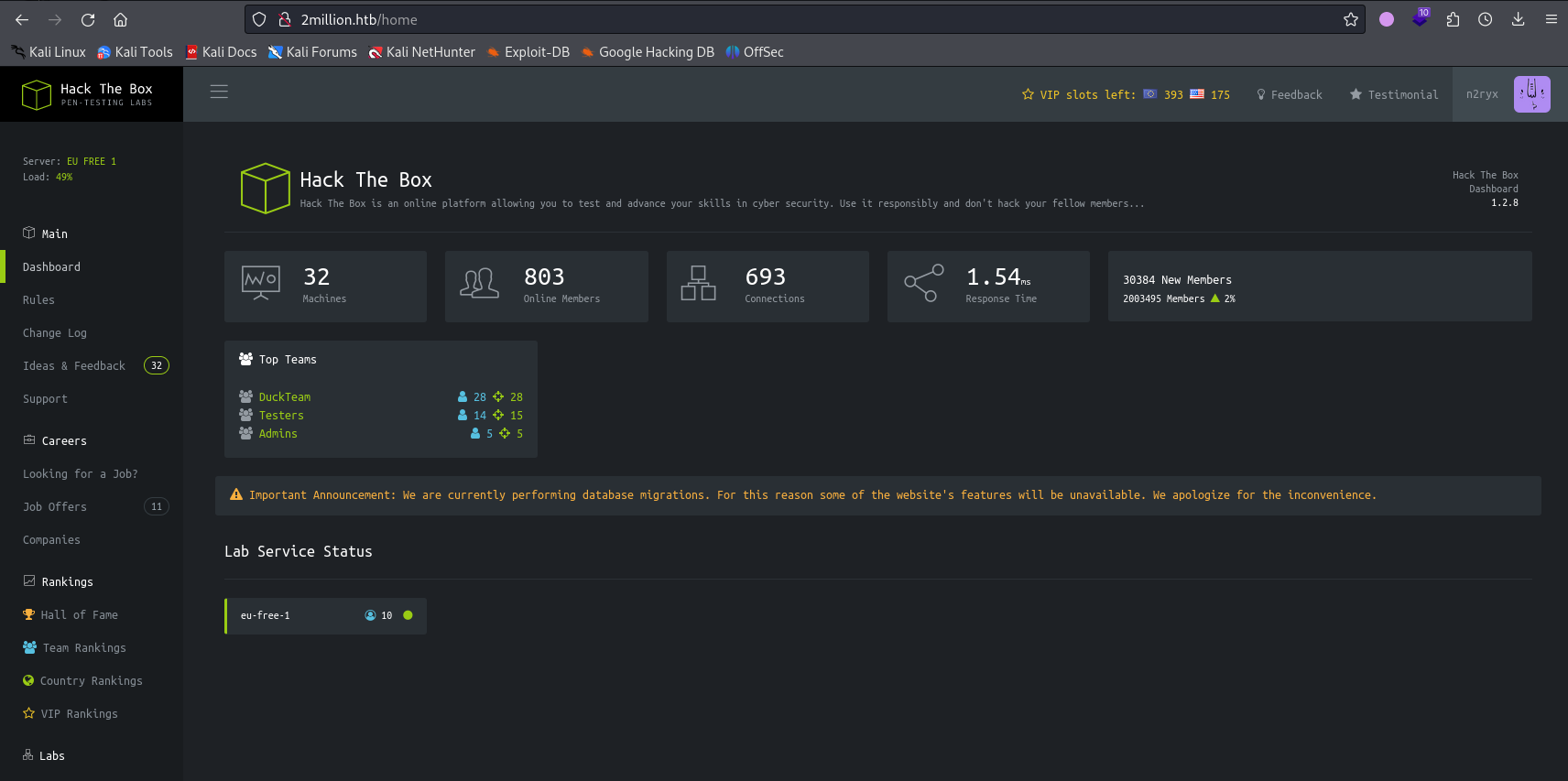
Task: Open browser history clock icon
Action: pyautogui.click(x=1486, y=19)
